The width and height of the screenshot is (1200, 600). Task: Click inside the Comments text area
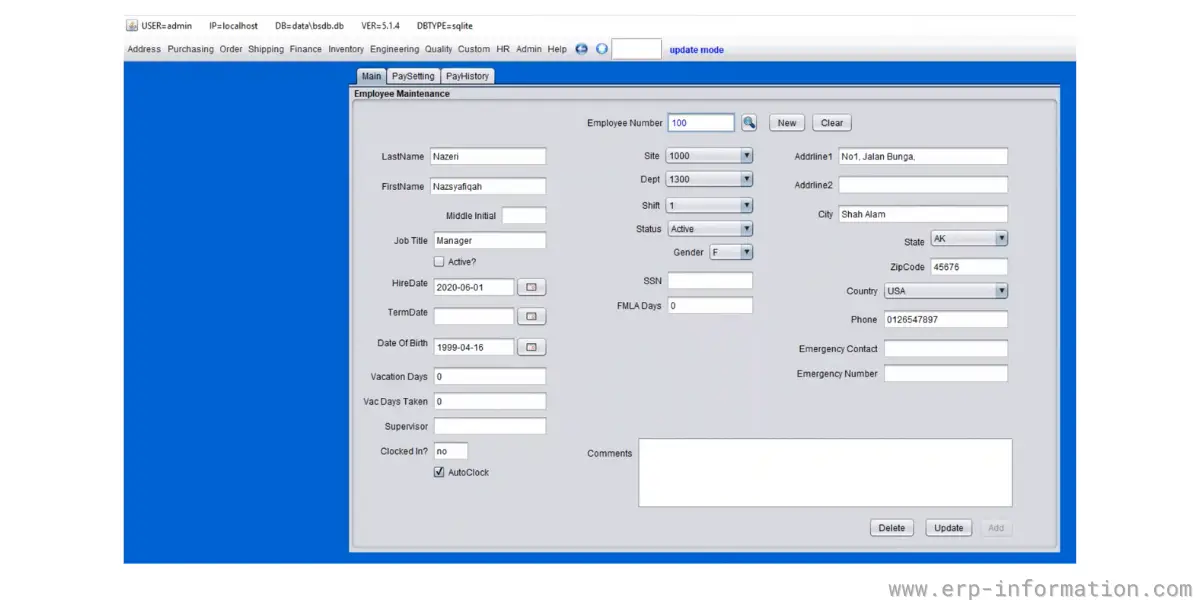tap(825, 472)
